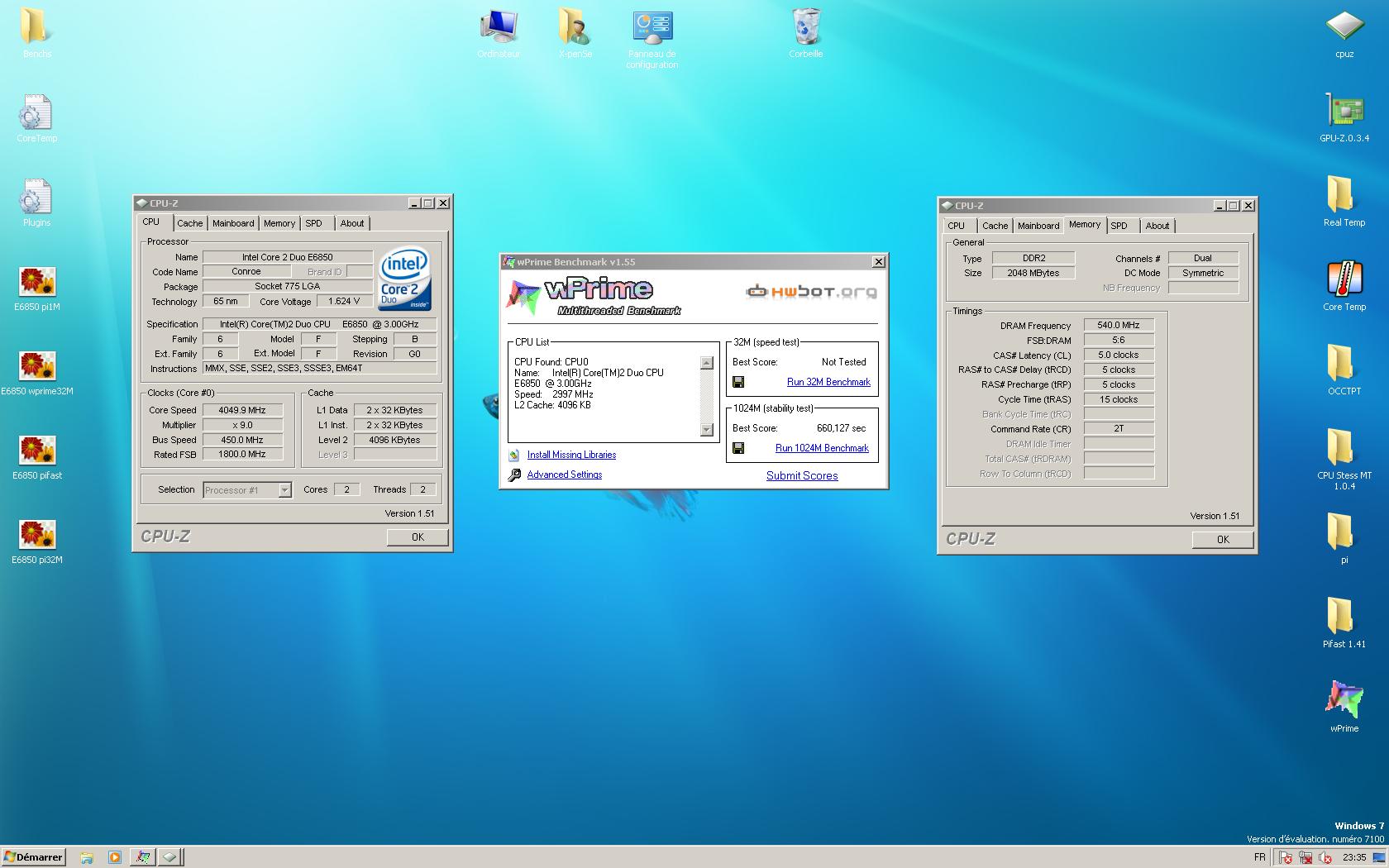Open the Corbeille recycle bin
This screenshot has width=1389, height=868.
click(x=806, y=33)
